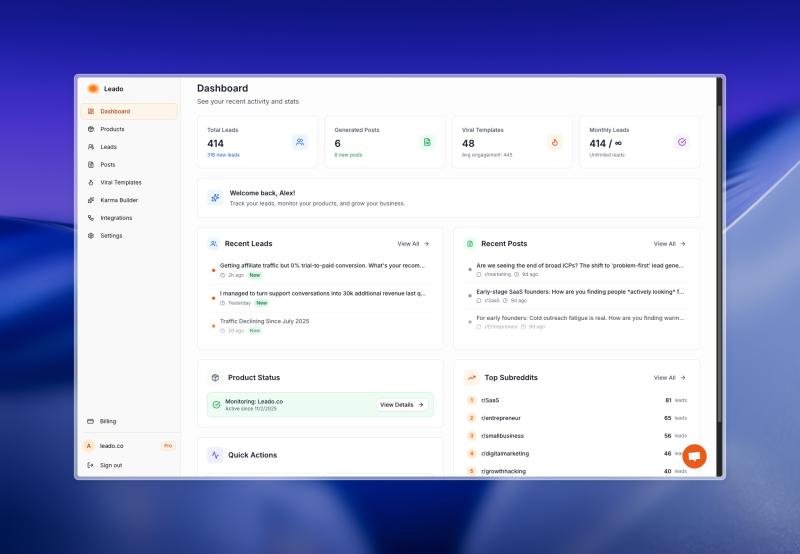The image size is (800, 554).
Task: Click the Total Leads people icon
Action: [x=300, y=142]
